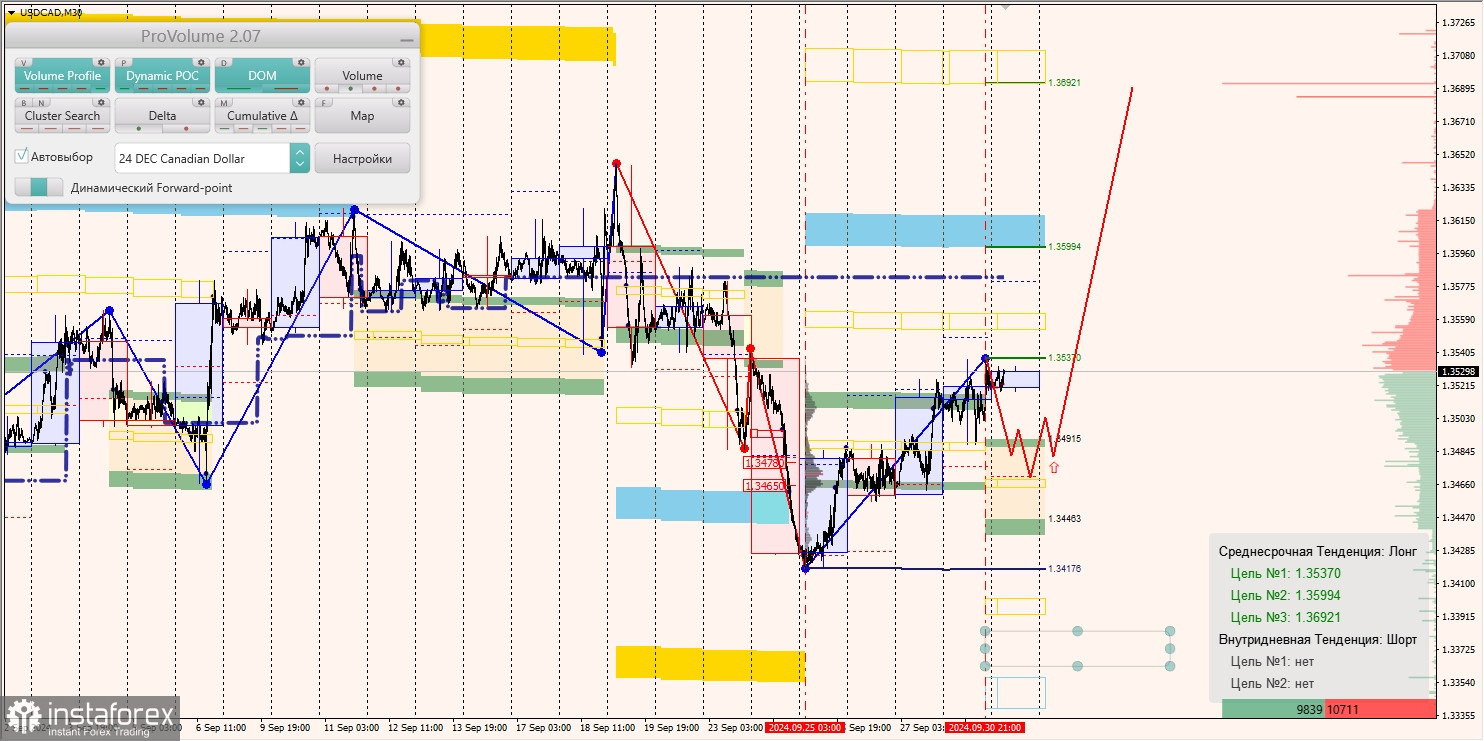Click Среднесрочная Тенденция: Лонг text
Viewport: 1484px width, 741px height.
coord(1317,551)
